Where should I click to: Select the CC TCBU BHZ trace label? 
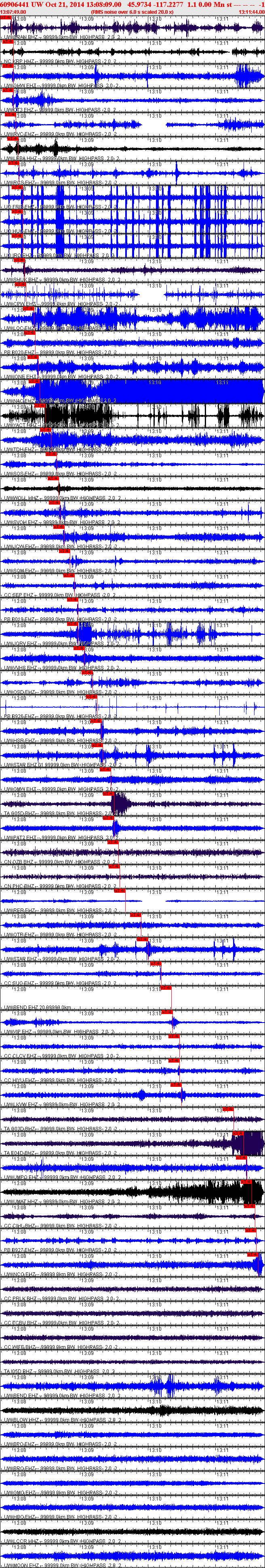click(61, 1324)
